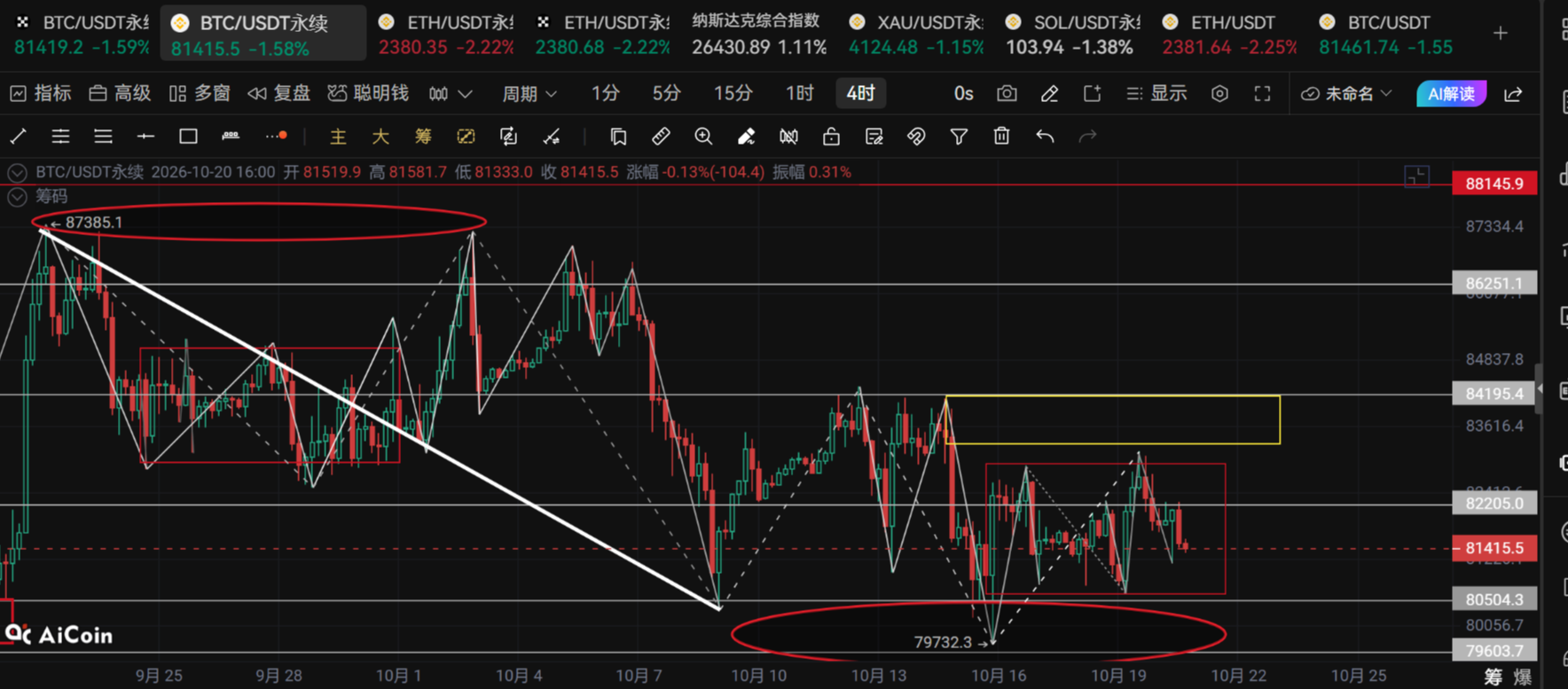1568x689 pixels.
Task: Open the 复盘 replay mode
Action: (x=278, y=94)
